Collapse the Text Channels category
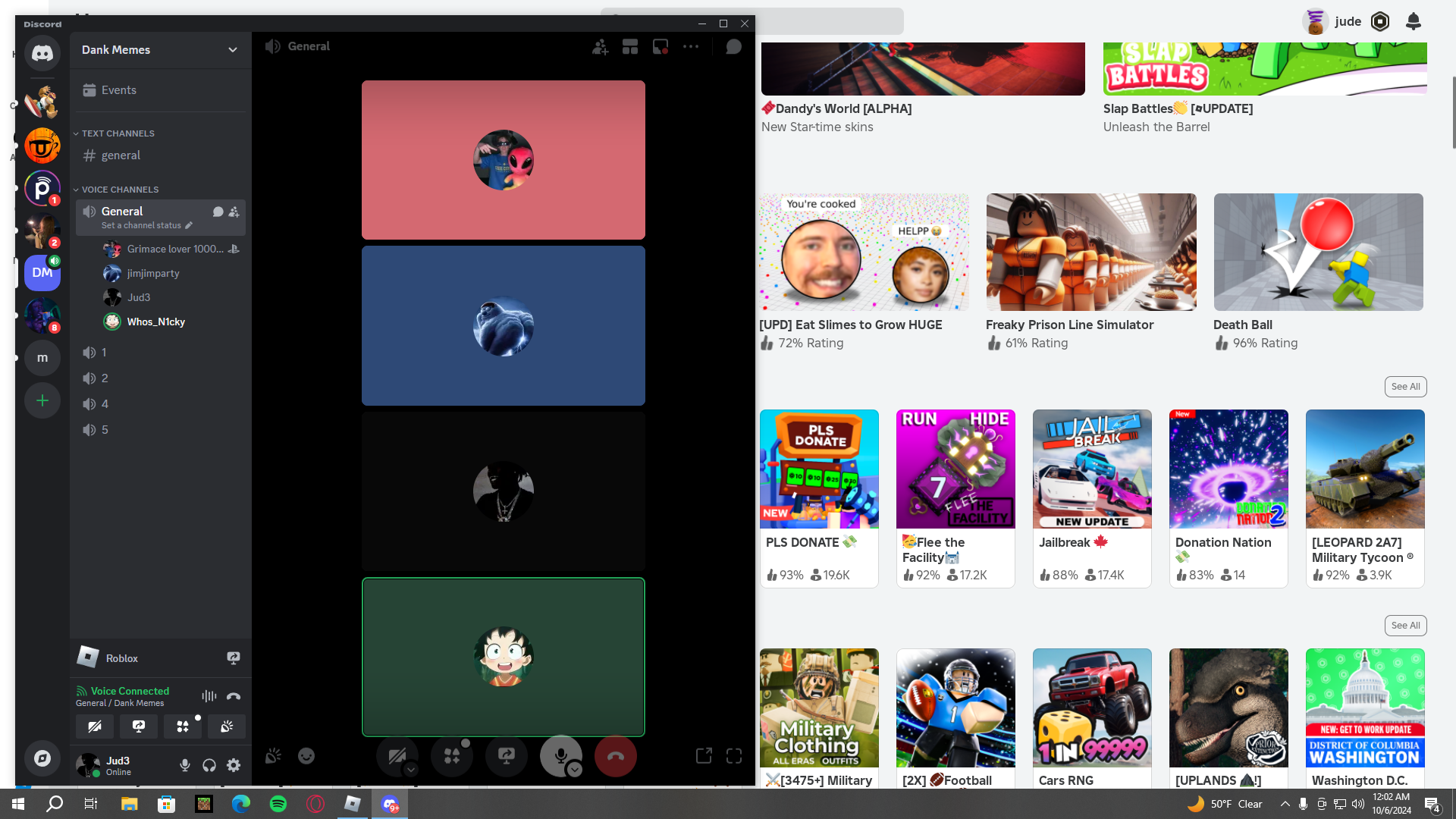The image size is (1456, 819). pyautogui.click(x=118, y=133)
